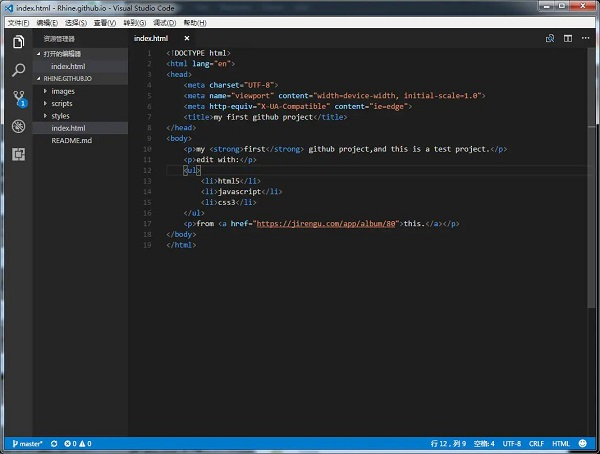Expand the scripts folder
The height and width of the screenshot is (454, 600).
61,103
